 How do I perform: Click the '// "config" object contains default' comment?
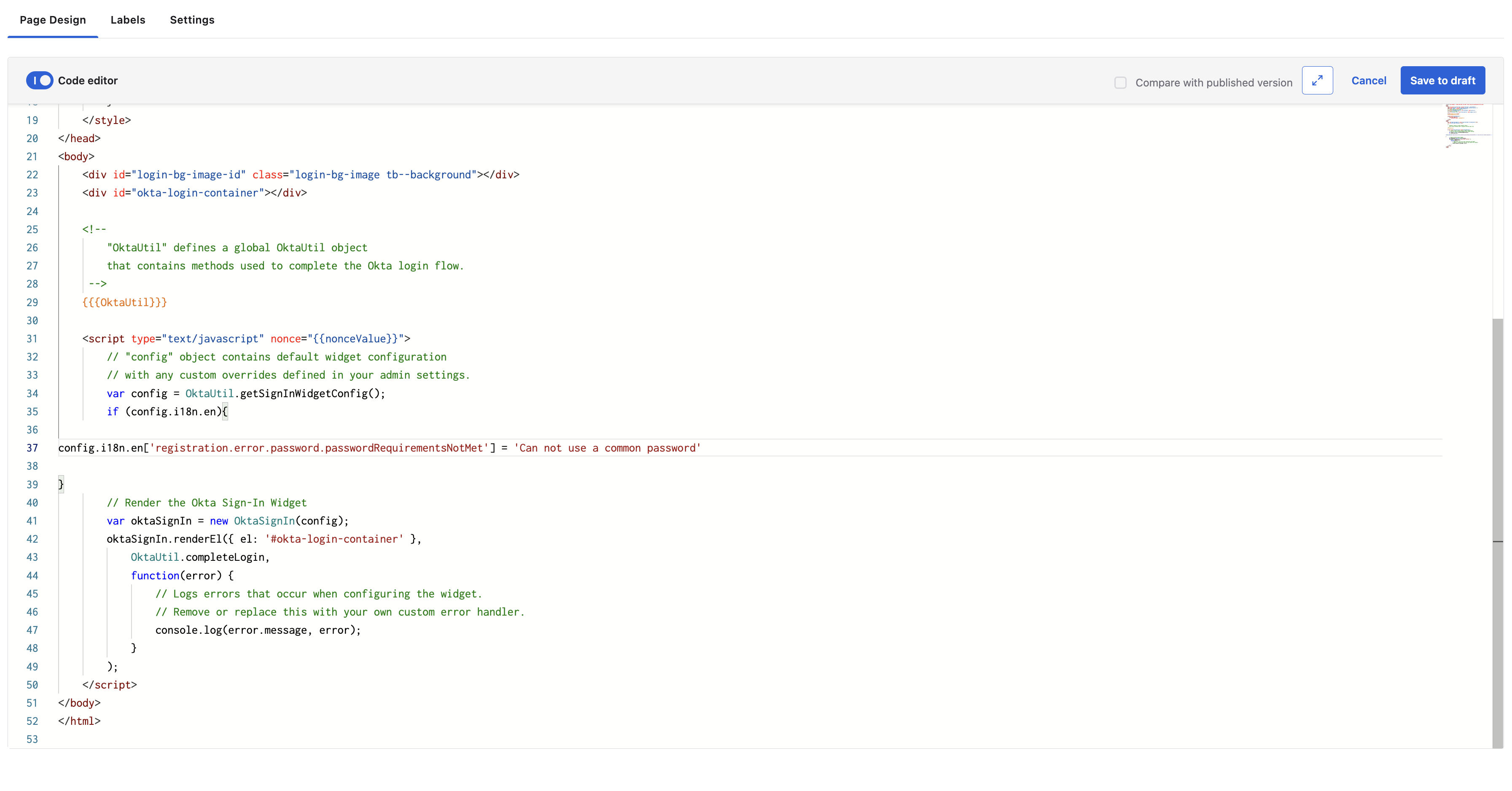277,358
